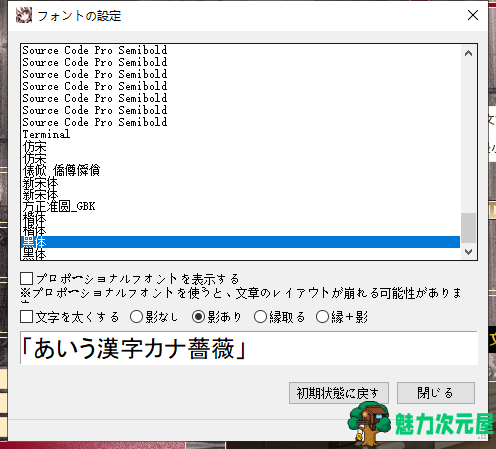496x449 pixels.
Task: Choose the 縁取る radio option
Action: (x=260, y=317)
